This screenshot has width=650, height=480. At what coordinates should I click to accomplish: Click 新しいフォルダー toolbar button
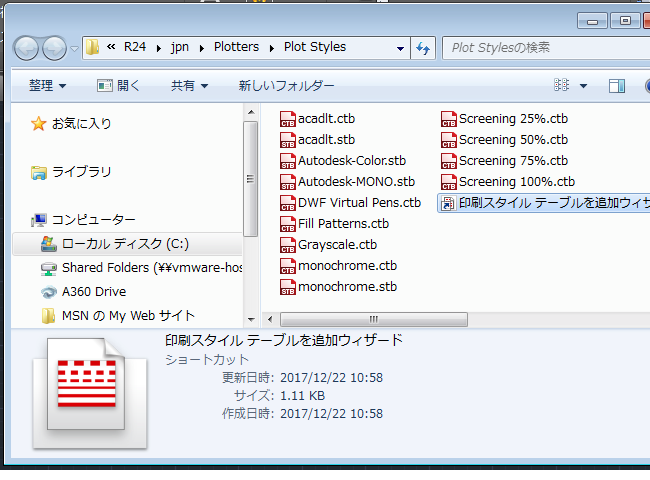pyautogui.click(x=286, y=86)
